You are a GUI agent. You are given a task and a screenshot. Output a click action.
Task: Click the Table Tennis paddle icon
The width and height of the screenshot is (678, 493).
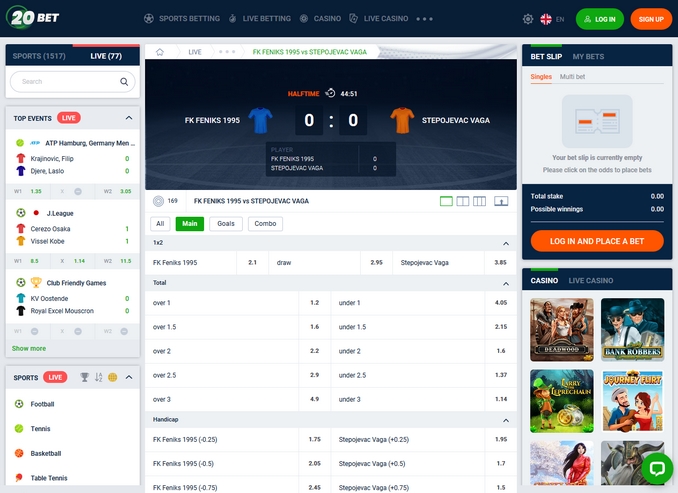19,477
